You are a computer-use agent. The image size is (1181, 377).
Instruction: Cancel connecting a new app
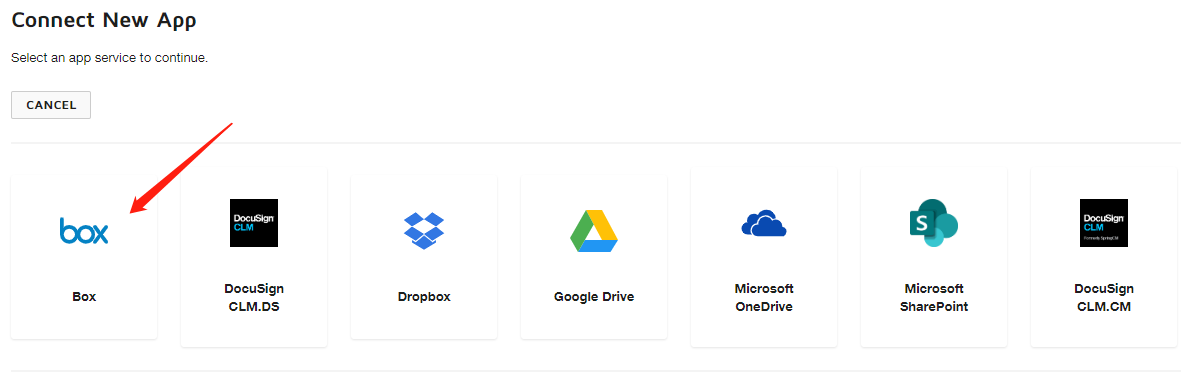pyautogui.click(x=51, y=105)
